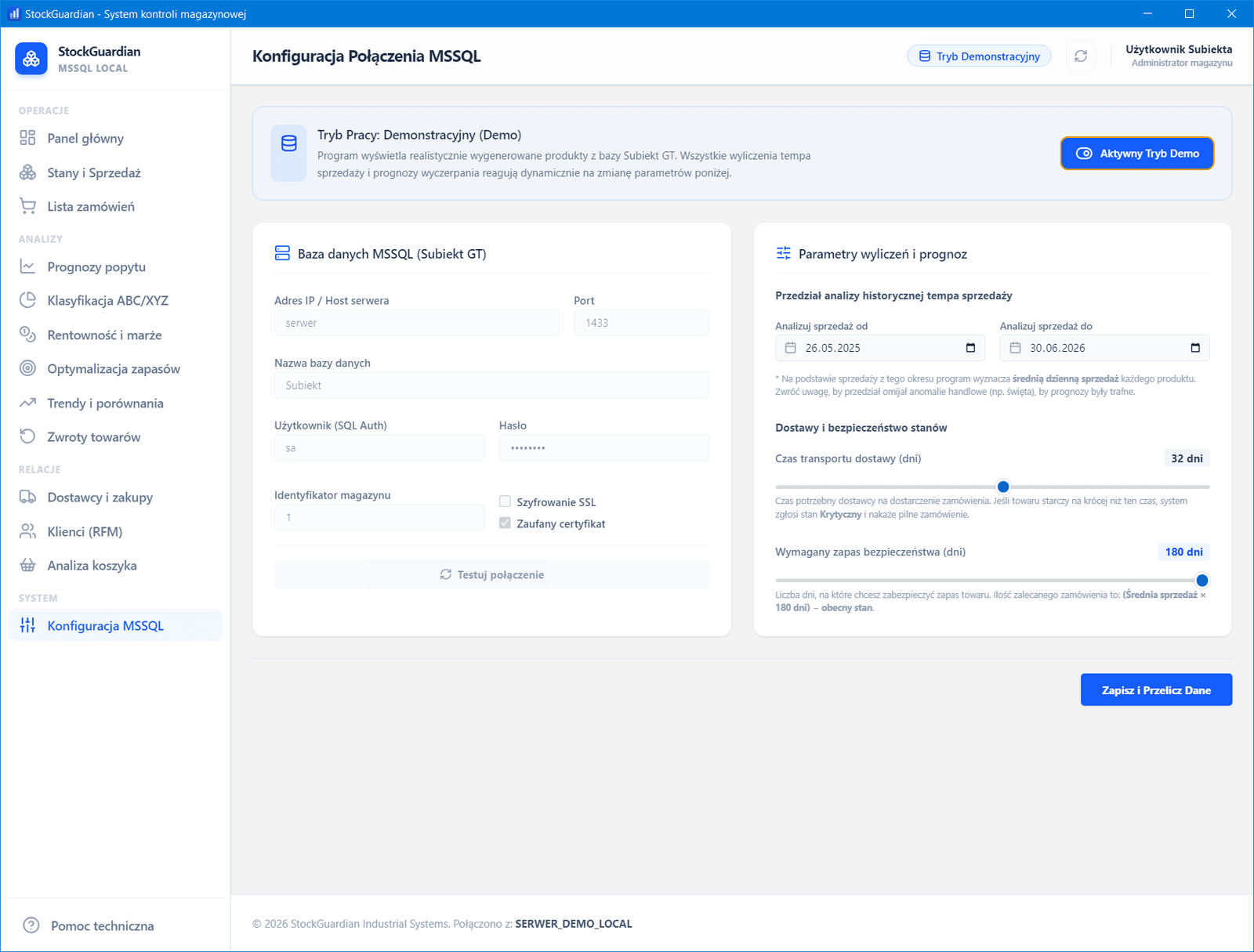Click the Konfiguracja MSSQL sliders icon

[27, 625]
